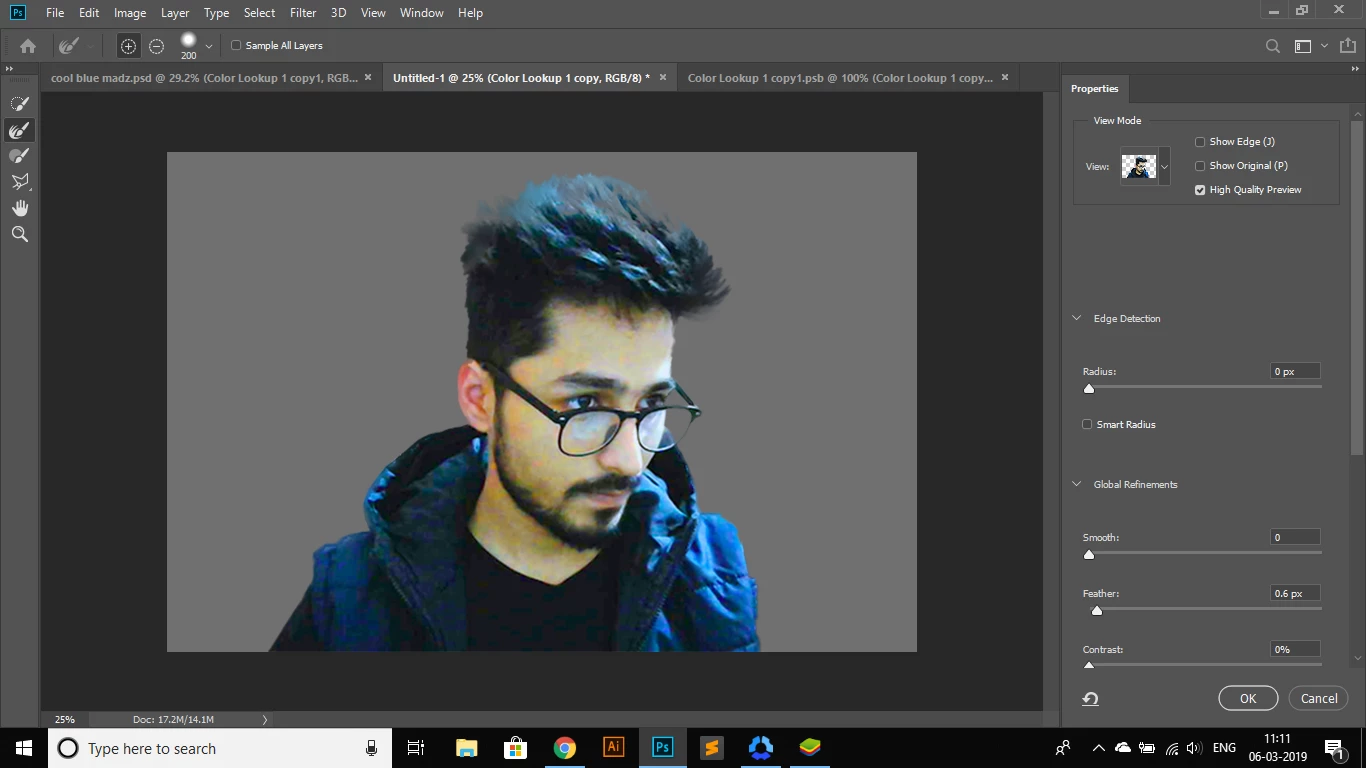This screenshot has width=1366, height=768.
Task: Open the Help menu
Action: [x=470, y=12]
